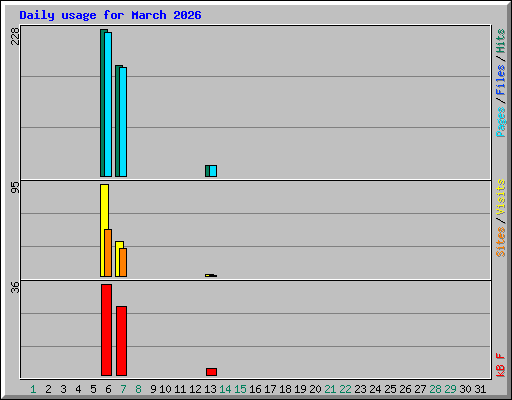Screen dimensions: 512x400
Task: Click the cyan Pages bar for day 13
Action: point(213,171)
